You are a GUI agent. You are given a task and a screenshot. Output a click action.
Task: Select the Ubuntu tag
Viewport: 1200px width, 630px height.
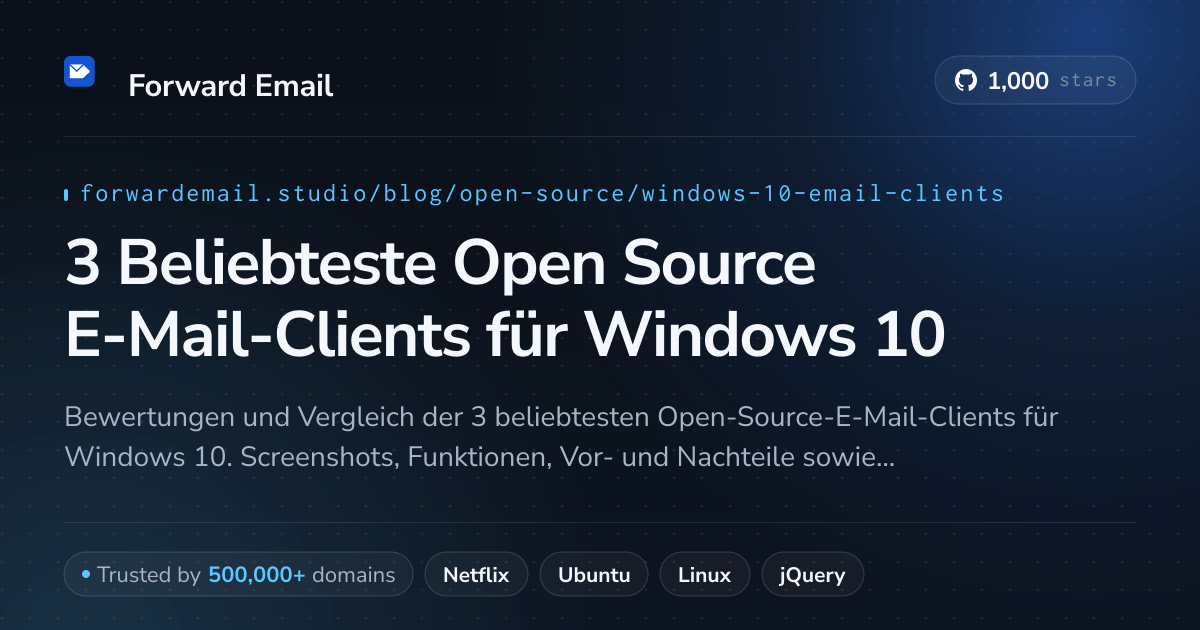pos(594,575)
